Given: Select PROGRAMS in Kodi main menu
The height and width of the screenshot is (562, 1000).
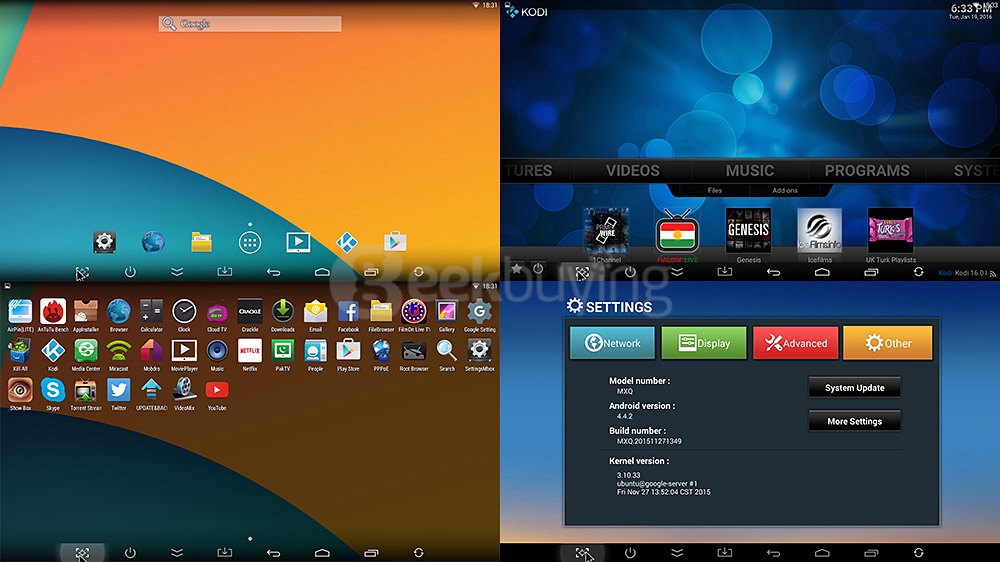Looking at the screenshot, I should 867,170.
